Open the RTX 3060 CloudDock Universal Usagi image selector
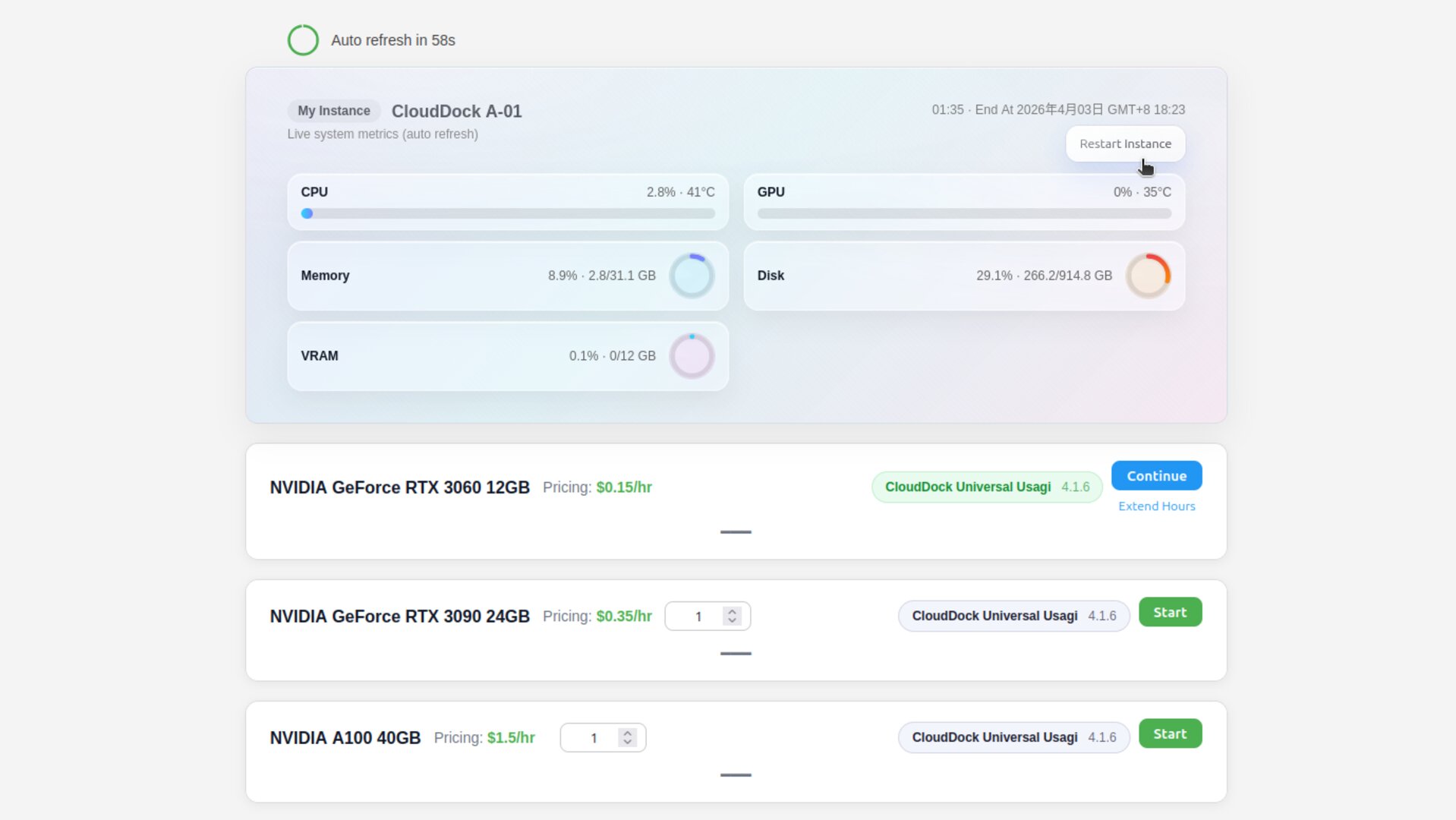1456x820 pixels. (x=986, y=487)
